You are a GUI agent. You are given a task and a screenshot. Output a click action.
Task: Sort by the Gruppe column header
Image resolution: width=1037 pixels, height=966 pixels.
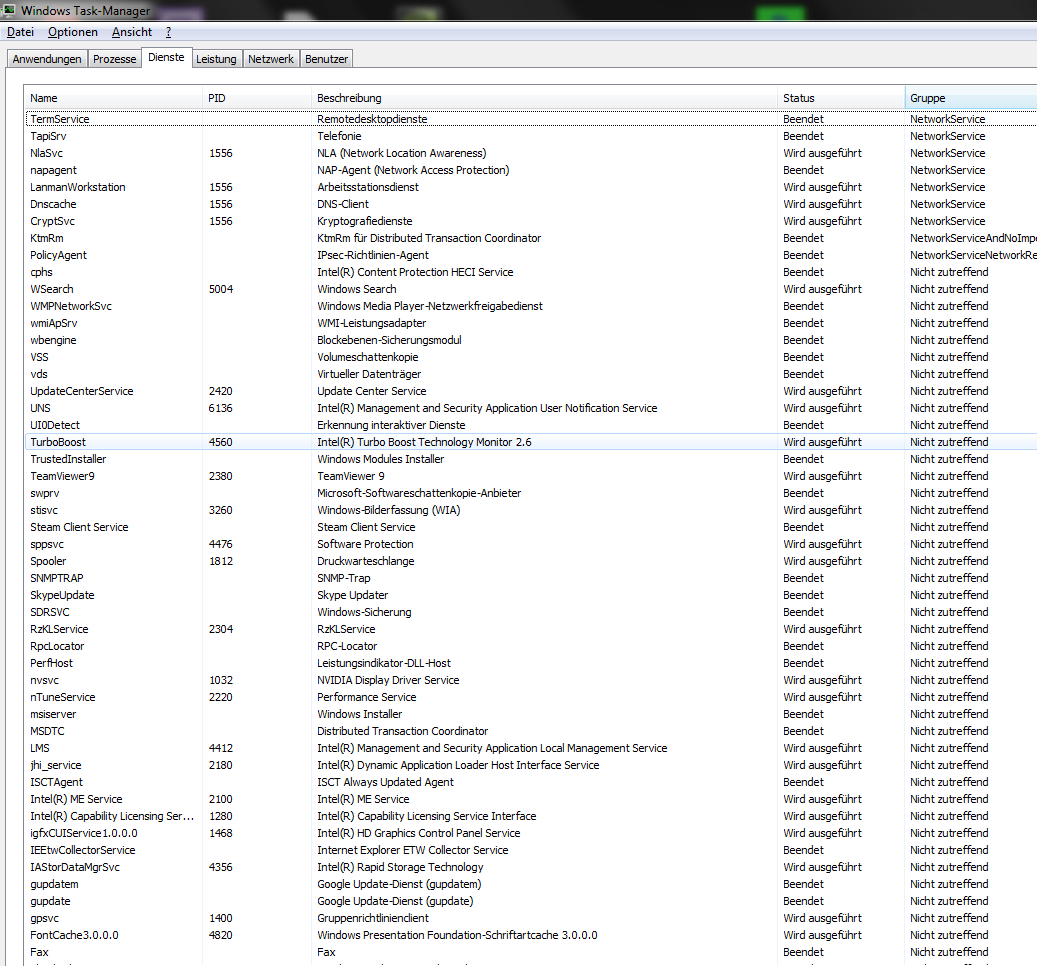(x=970, y=98)
